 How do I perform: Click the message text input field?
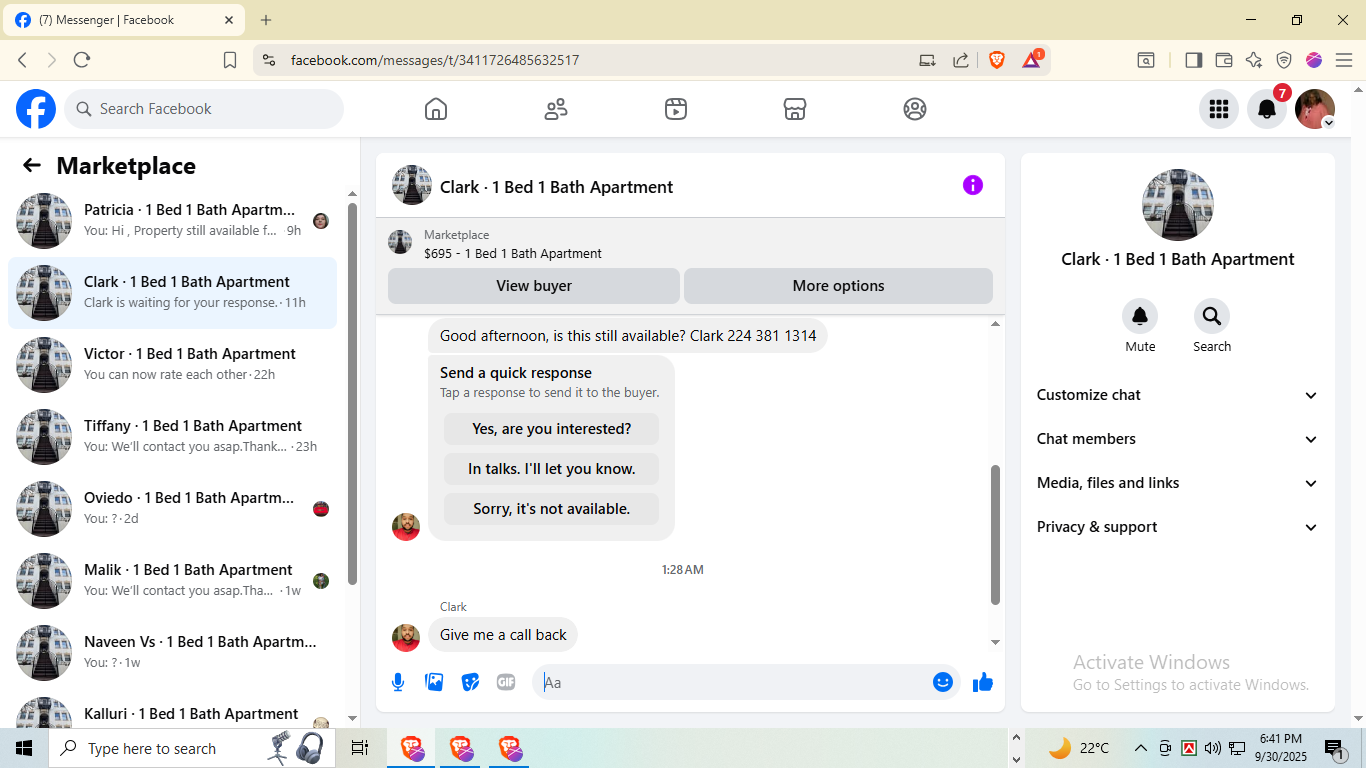735,682
